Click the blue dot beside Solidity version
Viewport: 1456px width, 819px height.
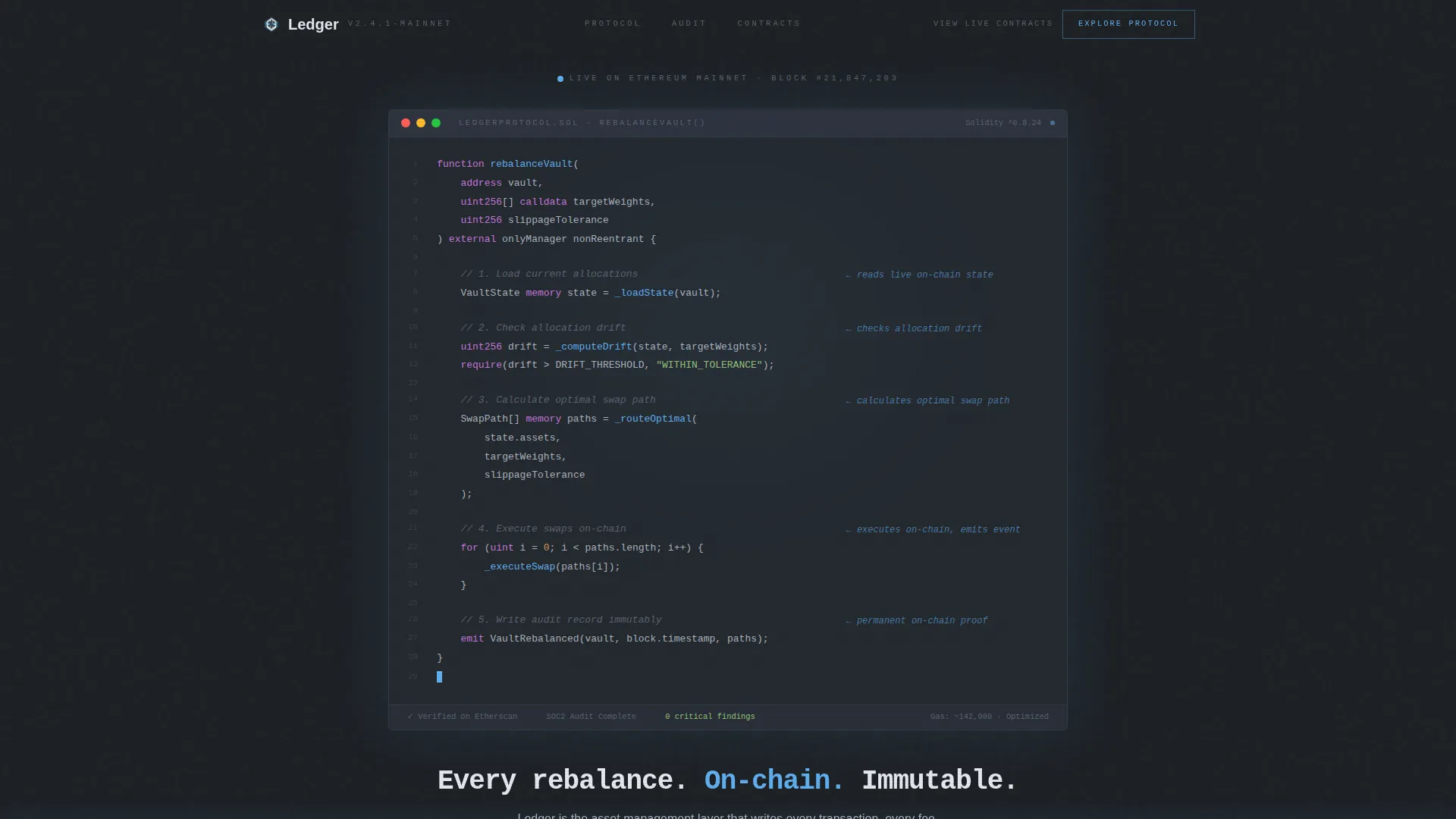pyautogui.click(x=1052, y=123)
